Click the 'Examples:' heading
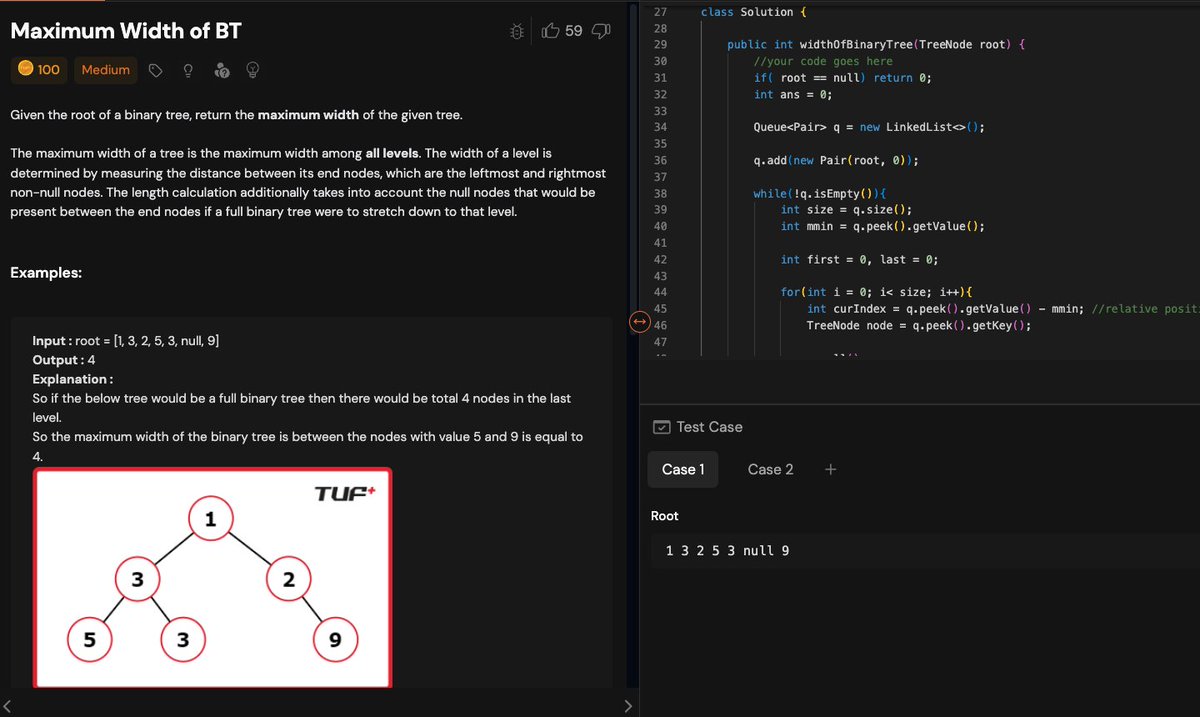This screenshot has height=717, width=1200. pyautogui.click(x=46, y=273)
